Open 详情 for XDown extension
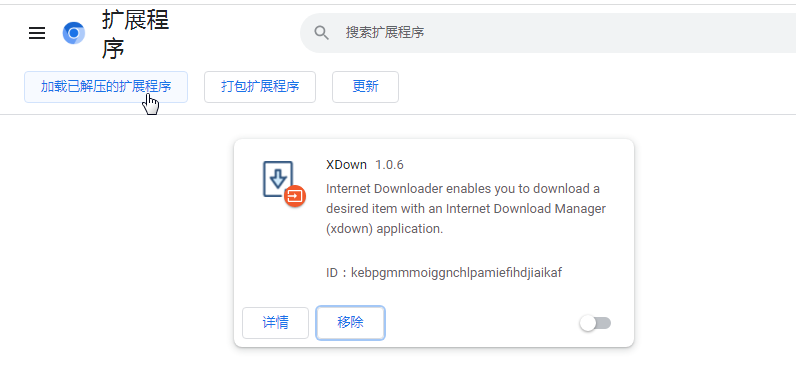This screenshot has width=796, height=392. [276, 323]
